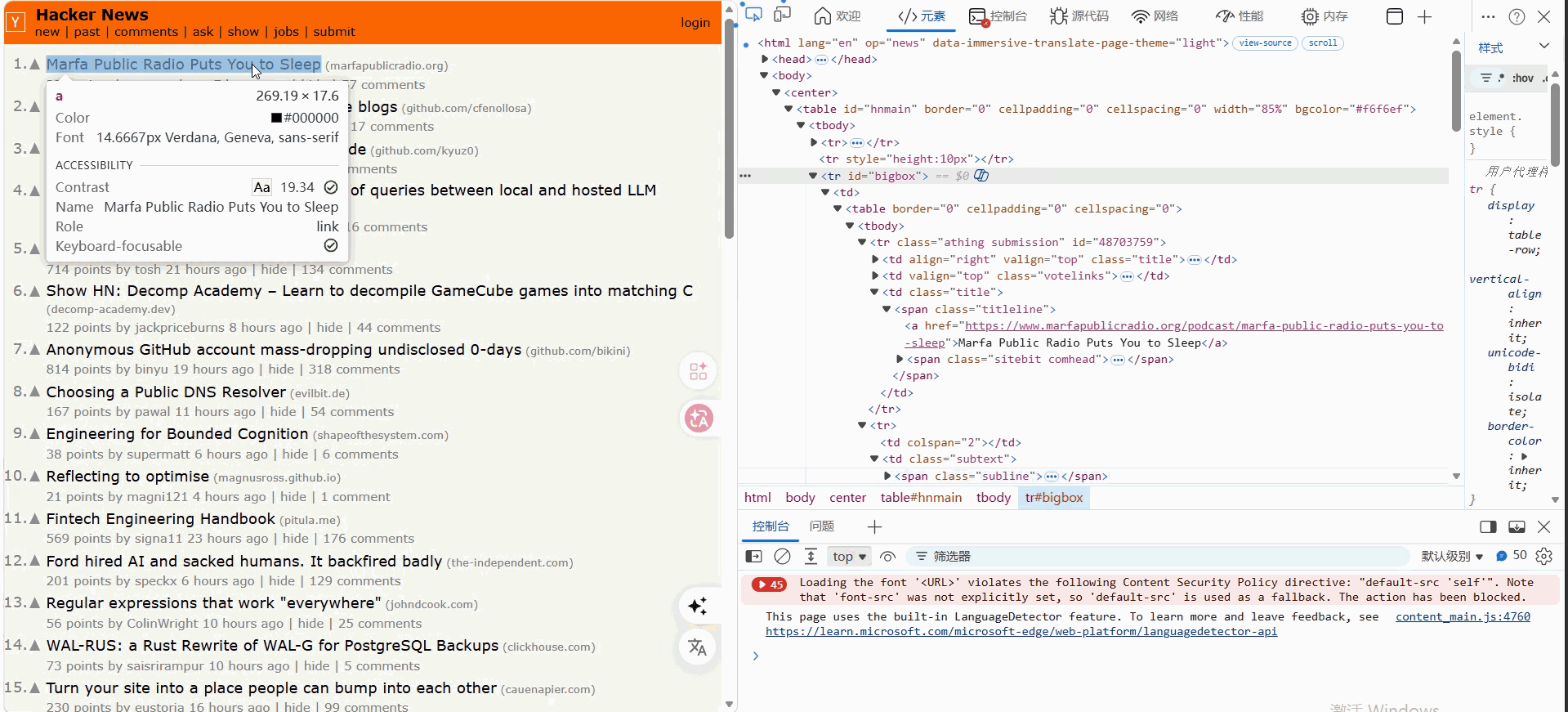1568x712 pixels.
Task: Switch to the 网络 (Network) tab
Action: (1155, 16)
